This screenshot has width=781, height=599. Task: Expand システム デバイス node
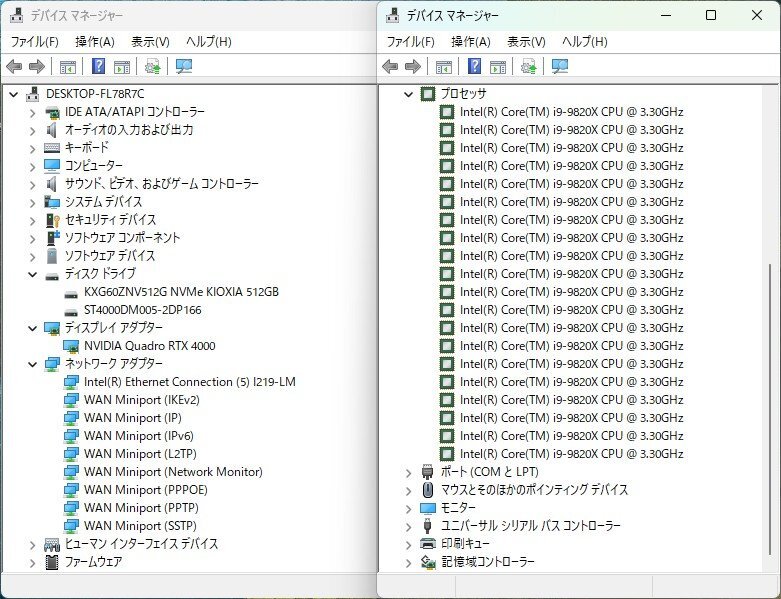click(x=32, y=203)
